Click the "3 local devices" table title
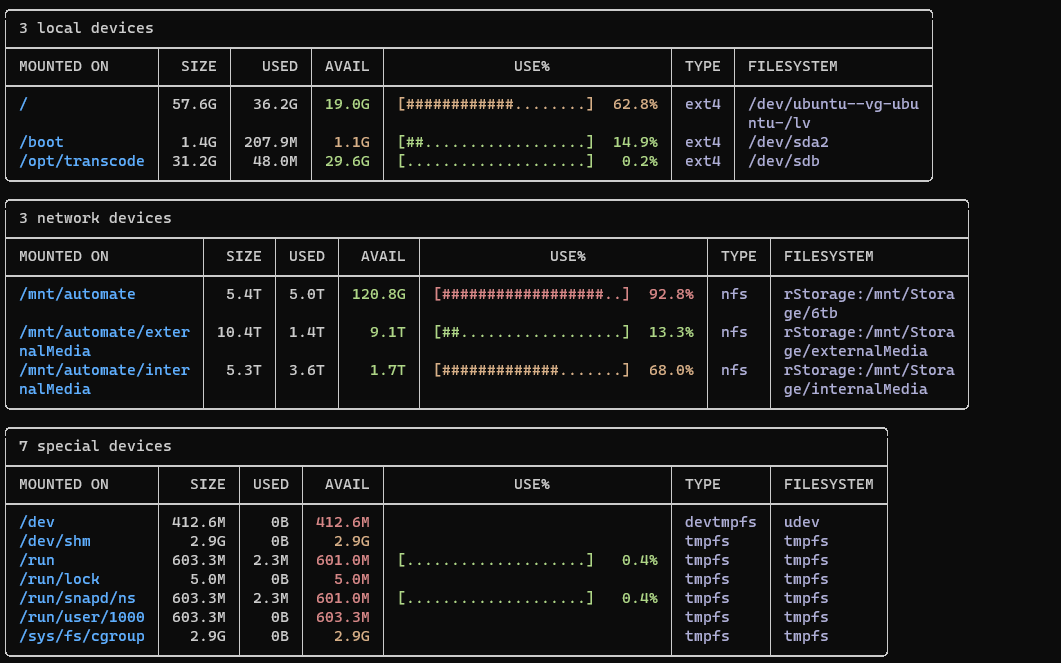Image resolution: width=1061 pixels, height=663 pixels. pos(86,28)
